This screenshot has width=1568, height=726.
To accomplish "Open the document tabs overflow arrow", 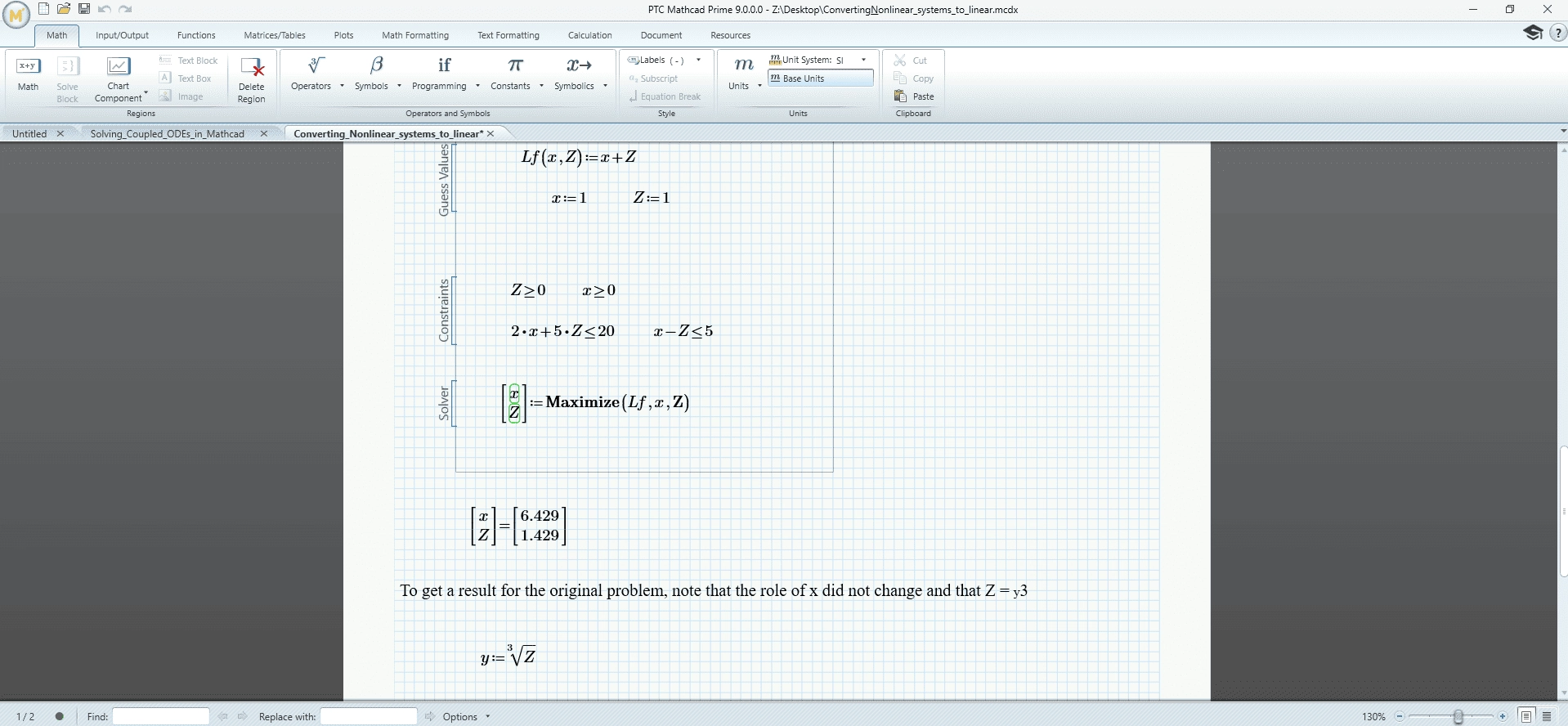I will (1563, 131).
